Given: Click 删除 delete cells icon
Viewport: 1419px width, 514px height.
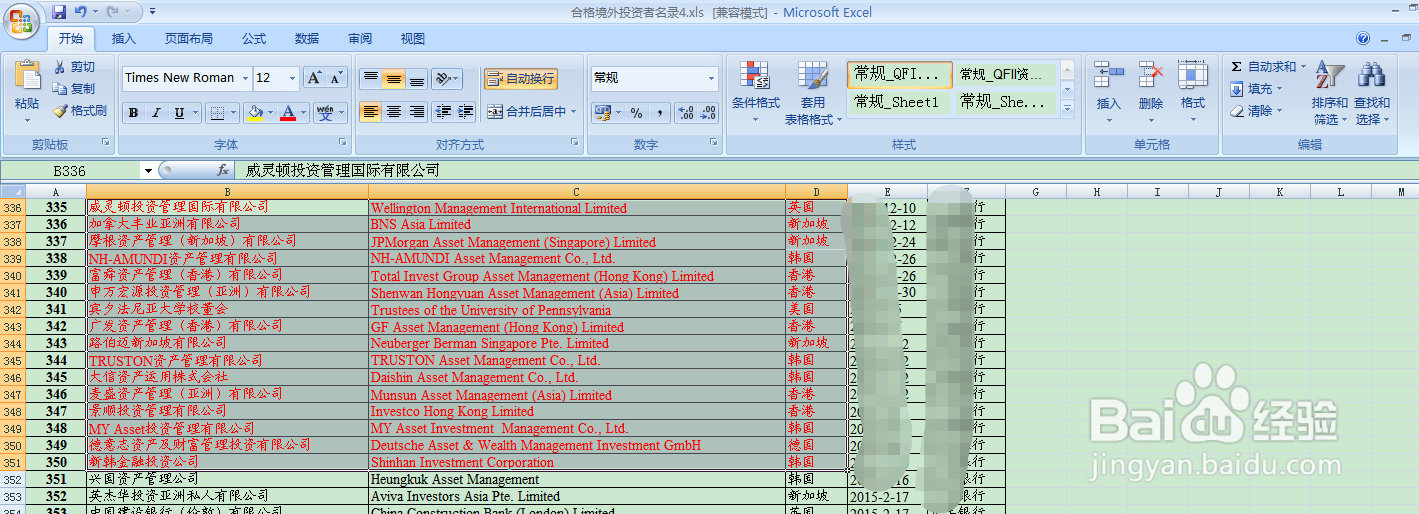Looking at the screenshot, I should [x=1151, y=76].
